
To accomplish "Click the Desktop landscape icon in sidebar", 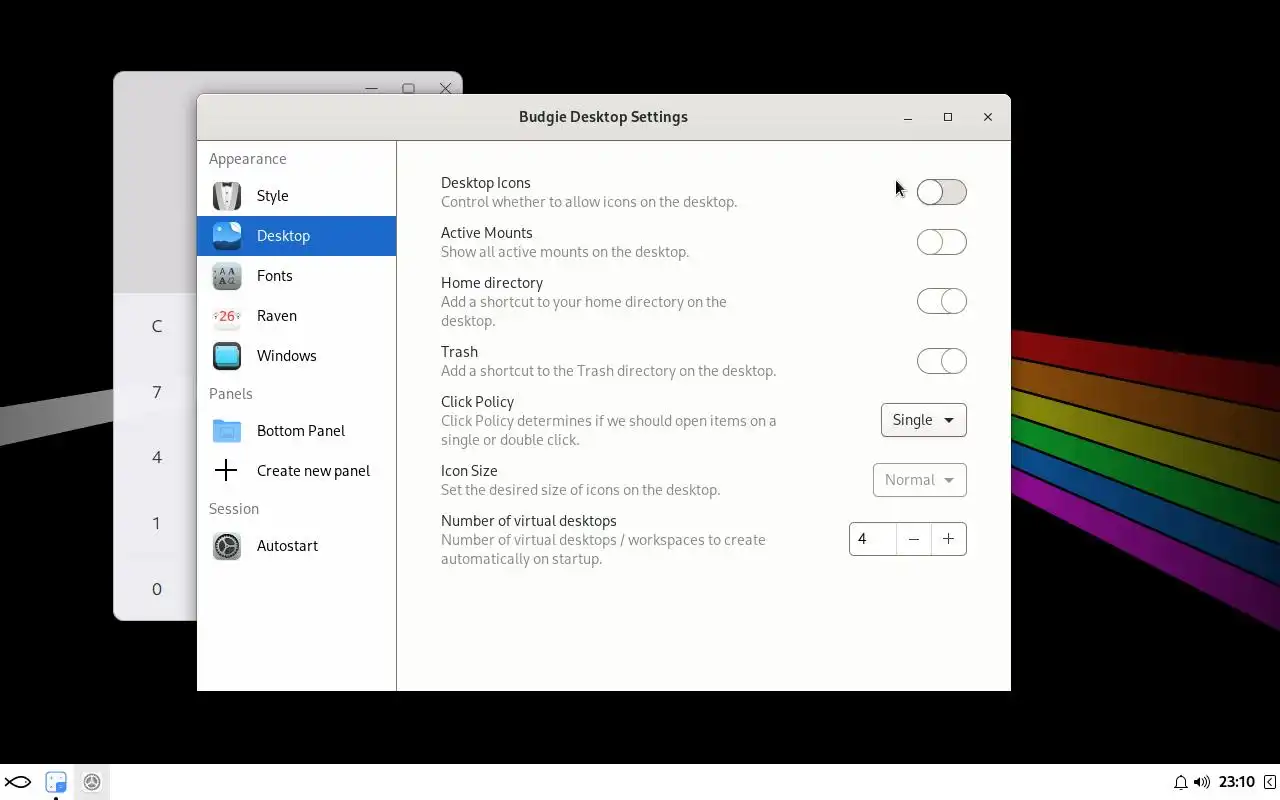I will coord(227,236).
